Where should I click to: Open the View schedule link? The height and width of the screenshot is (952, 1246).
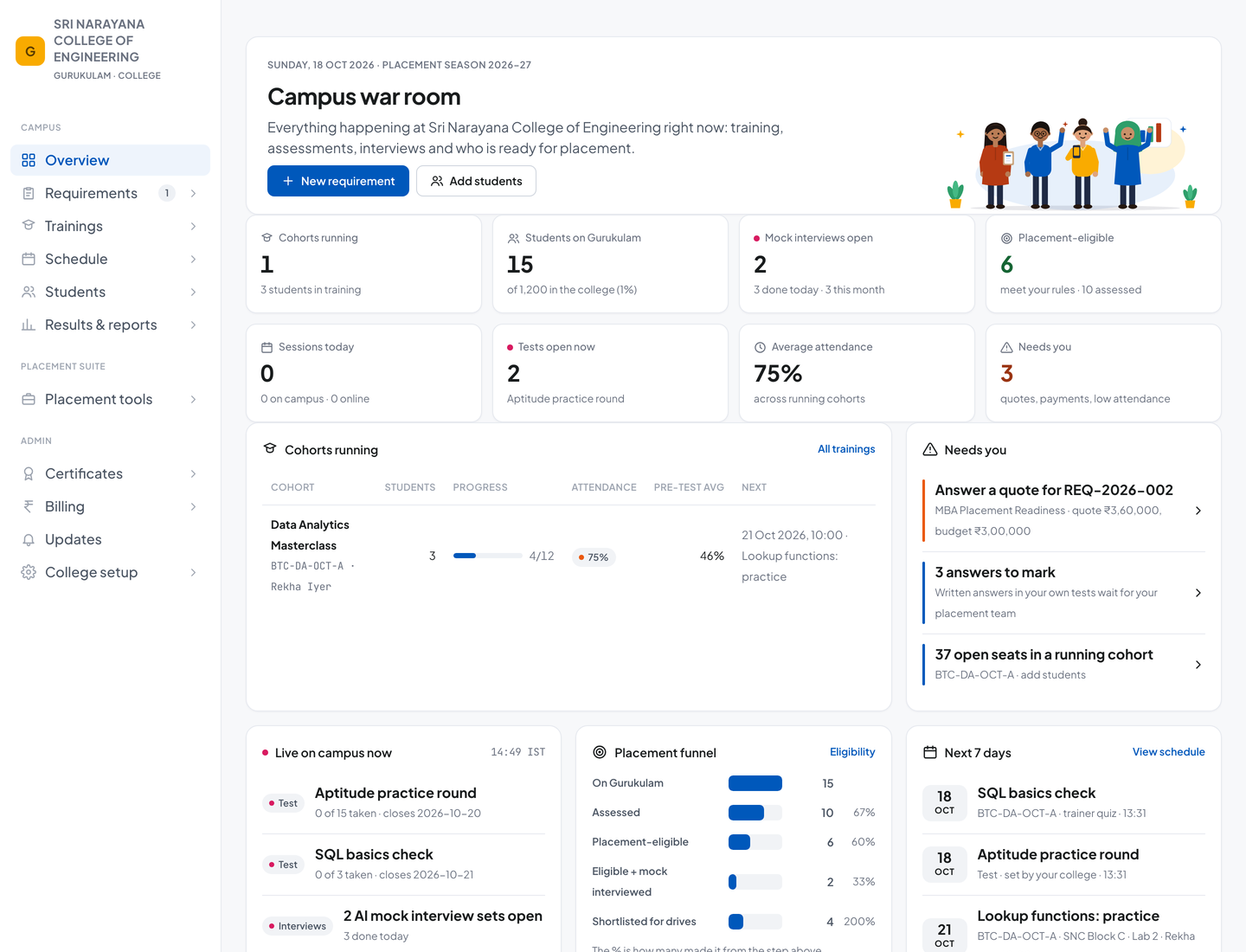point(1168,752)
